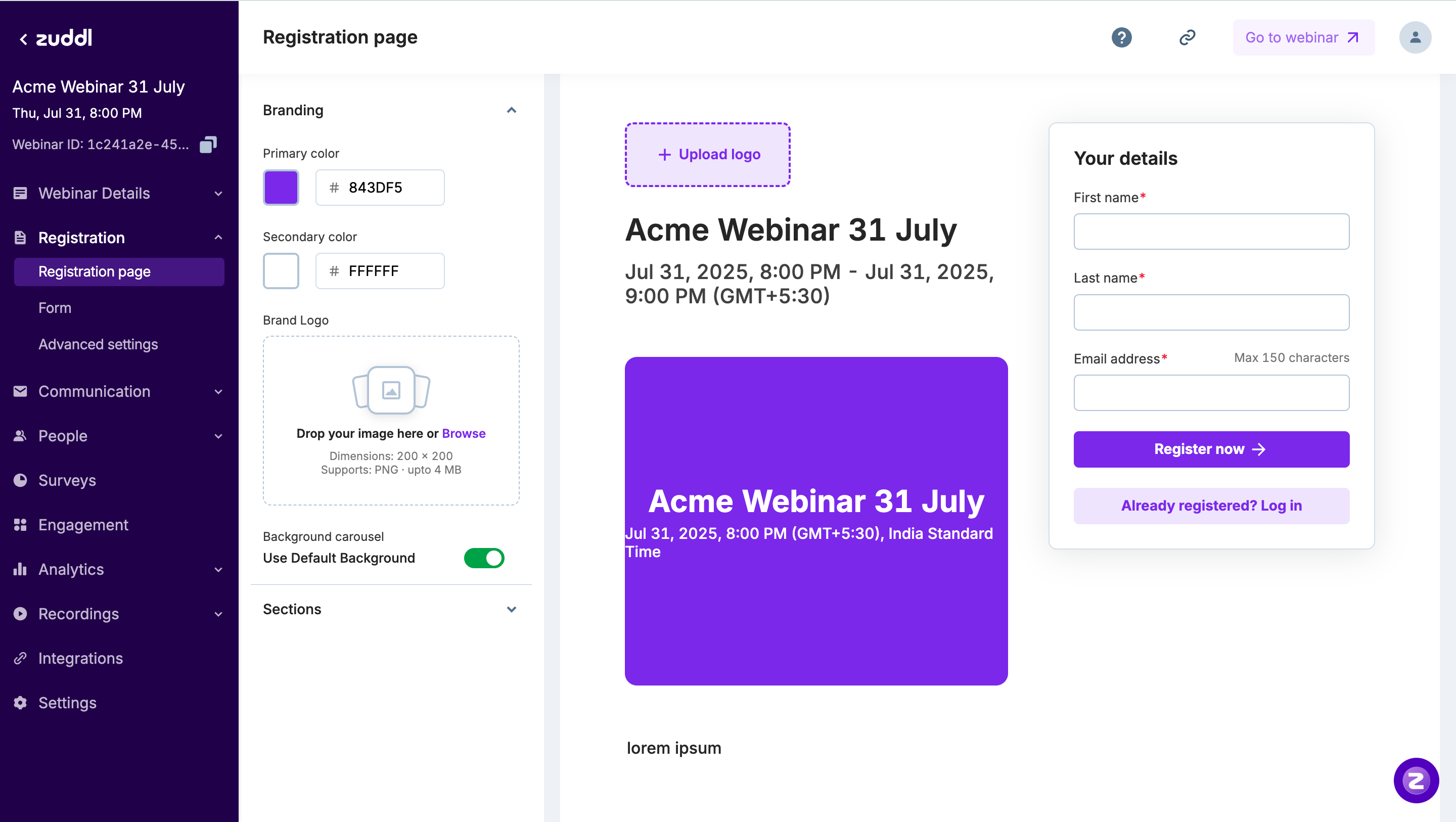Image resolution: width=1456 pixels, height=822 pixels.
Task: Open the Zuddl chat widget bubble
Action: click(1416, 781)
